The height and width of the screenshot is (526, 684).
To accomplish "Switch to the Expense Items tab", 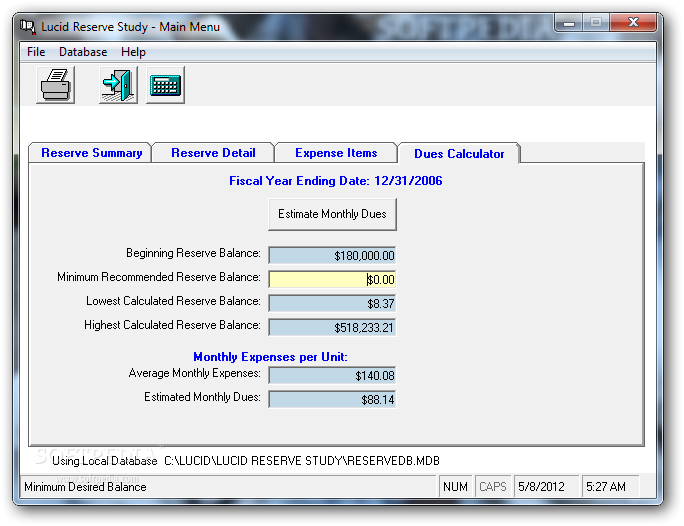I will (336, 153).
